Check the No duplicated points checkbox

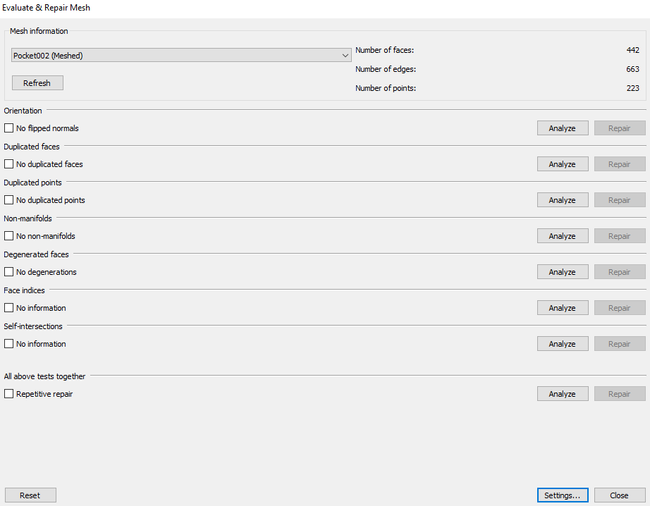coord(9,200)
